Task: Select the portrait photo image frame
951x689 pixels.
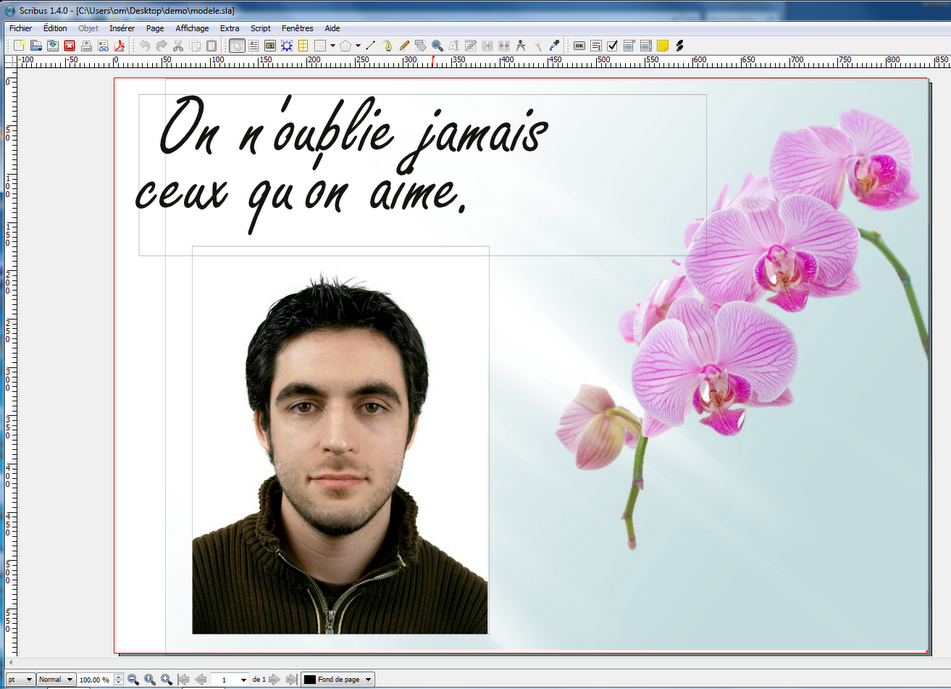Action: 340,440
